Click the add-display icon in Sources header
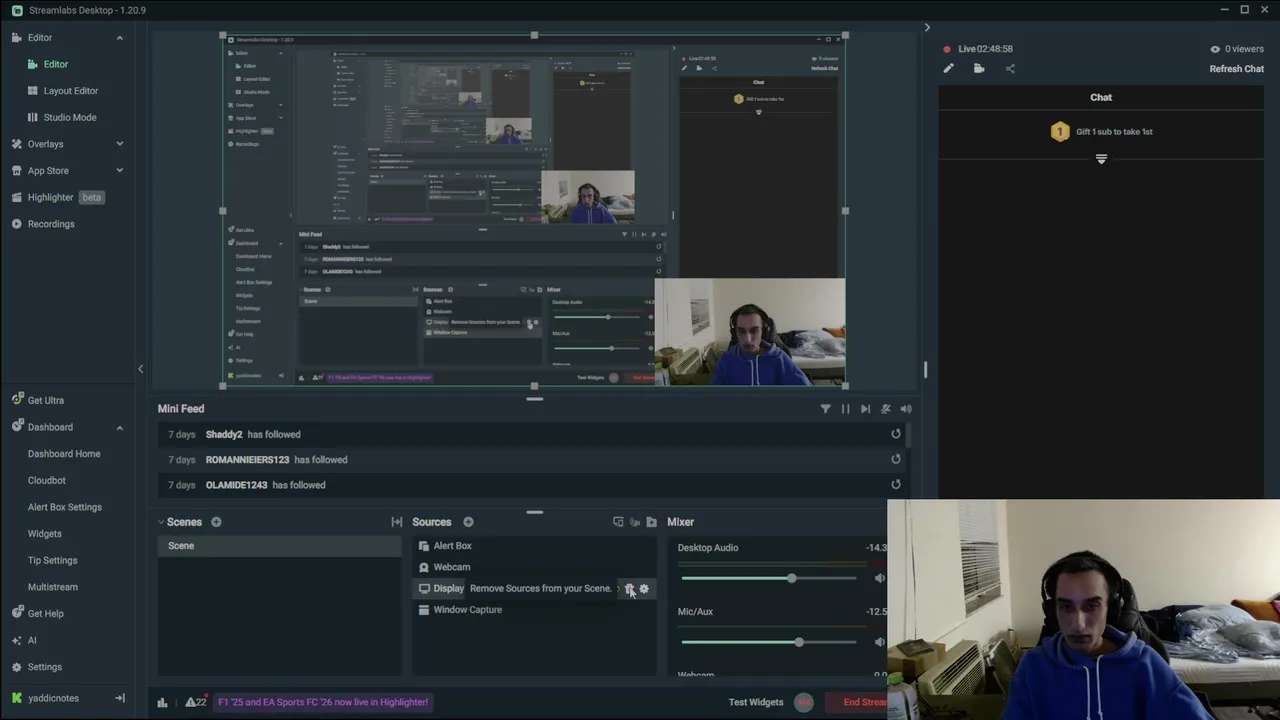This screenshot has height=720, width=1280. click(x=618, y=522)
